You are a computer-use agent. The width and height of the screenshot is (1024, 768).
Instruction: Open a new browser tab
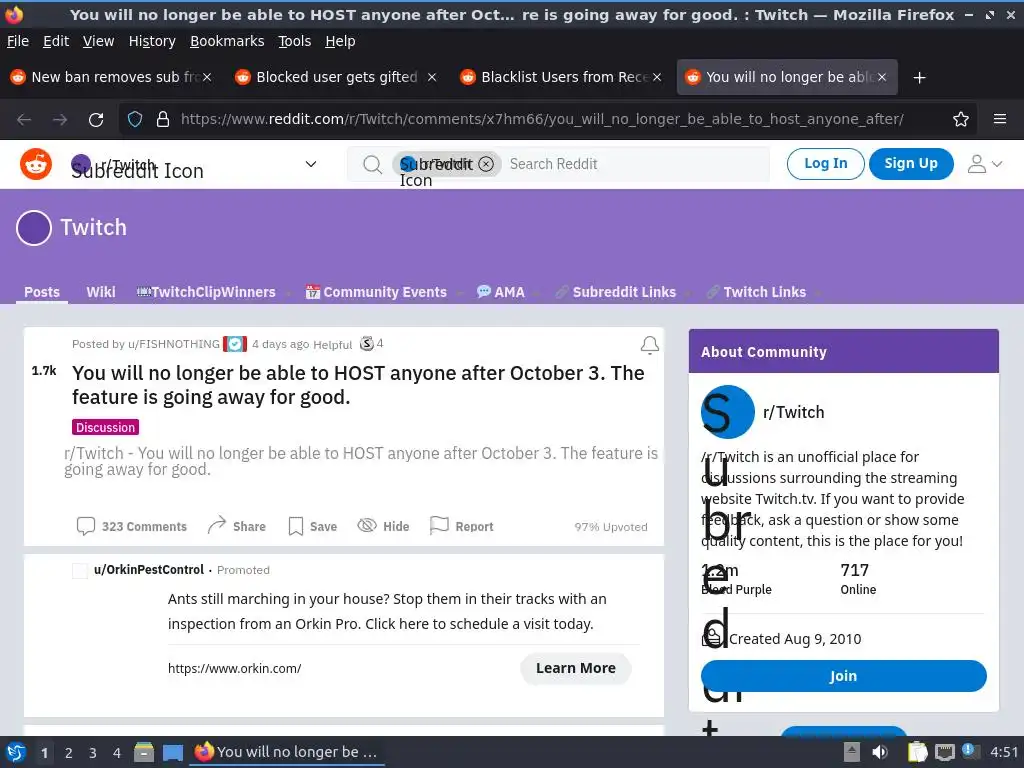click(x=920, y=78)
